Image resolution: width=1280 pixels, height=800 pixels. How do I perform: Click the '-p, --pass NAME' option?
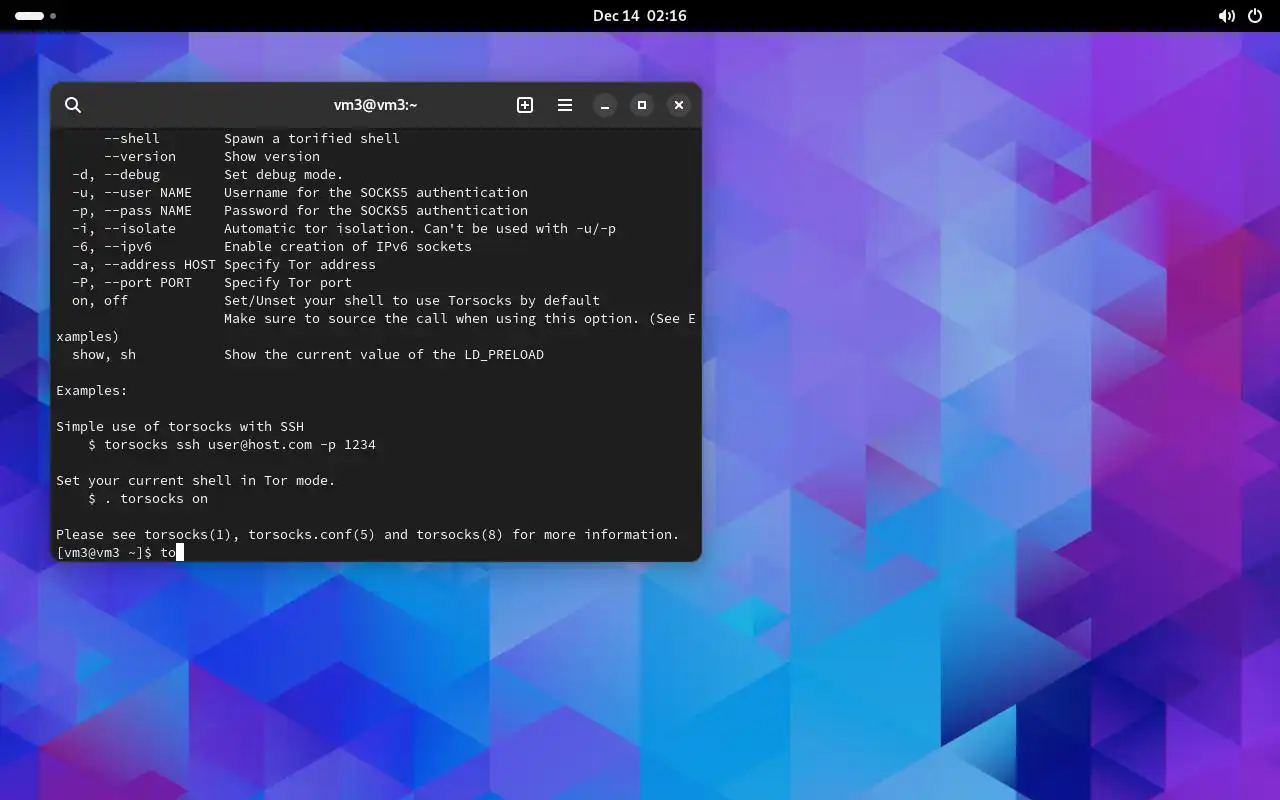132,210
